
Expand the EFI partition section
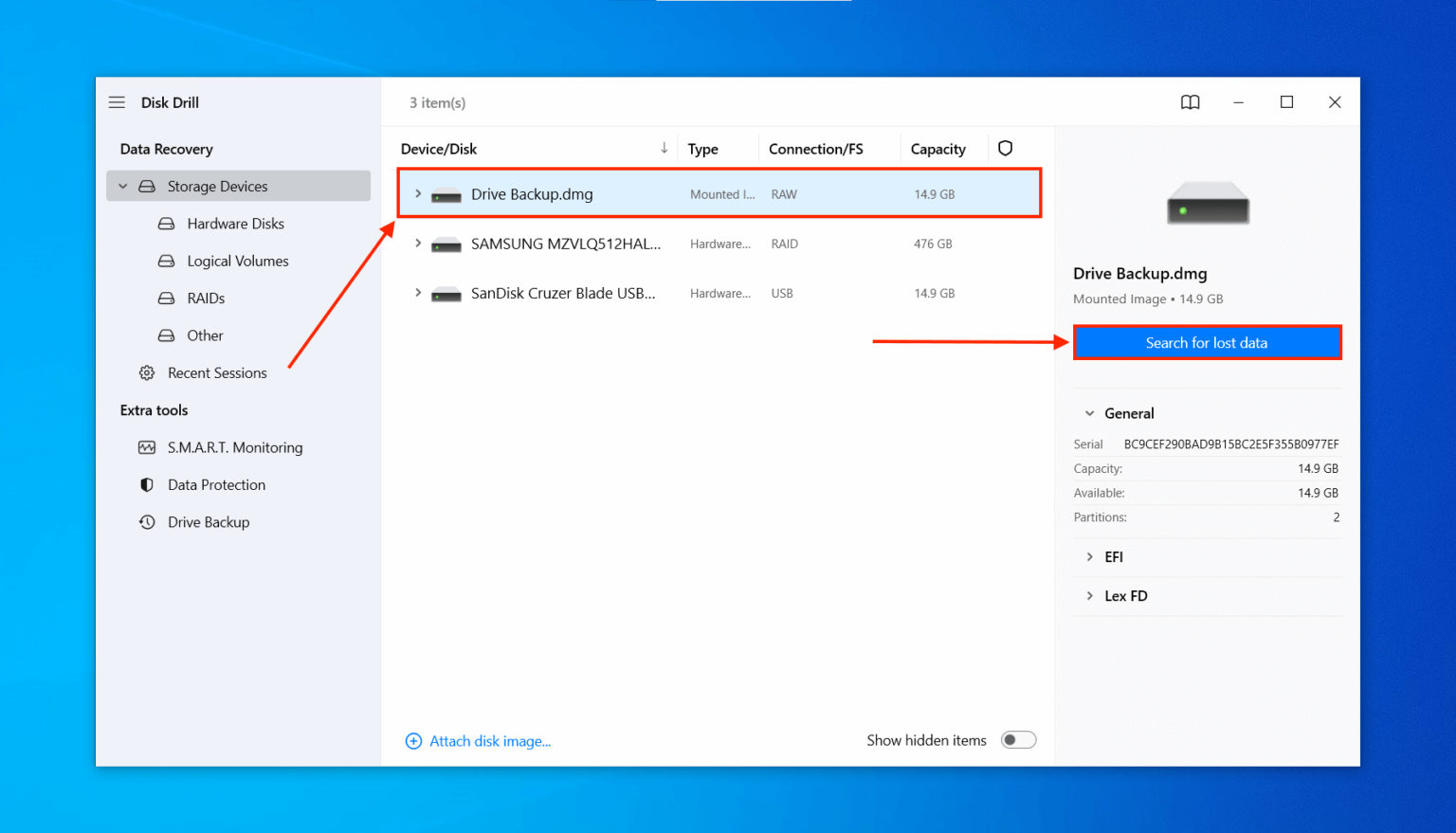1090,557
